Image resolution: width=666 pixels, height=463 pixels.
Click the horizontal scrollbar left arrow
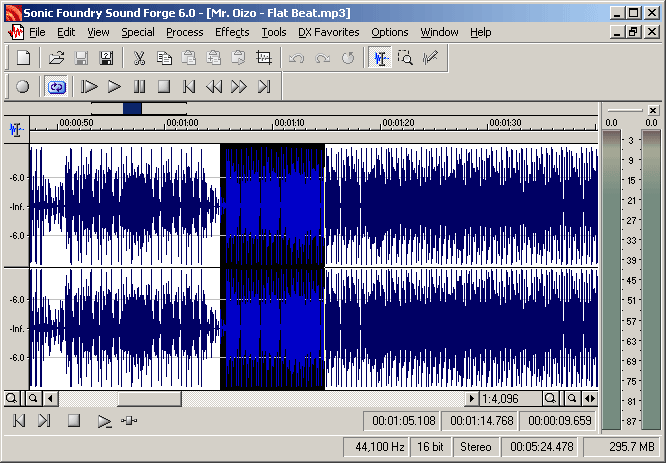[51, 398]
